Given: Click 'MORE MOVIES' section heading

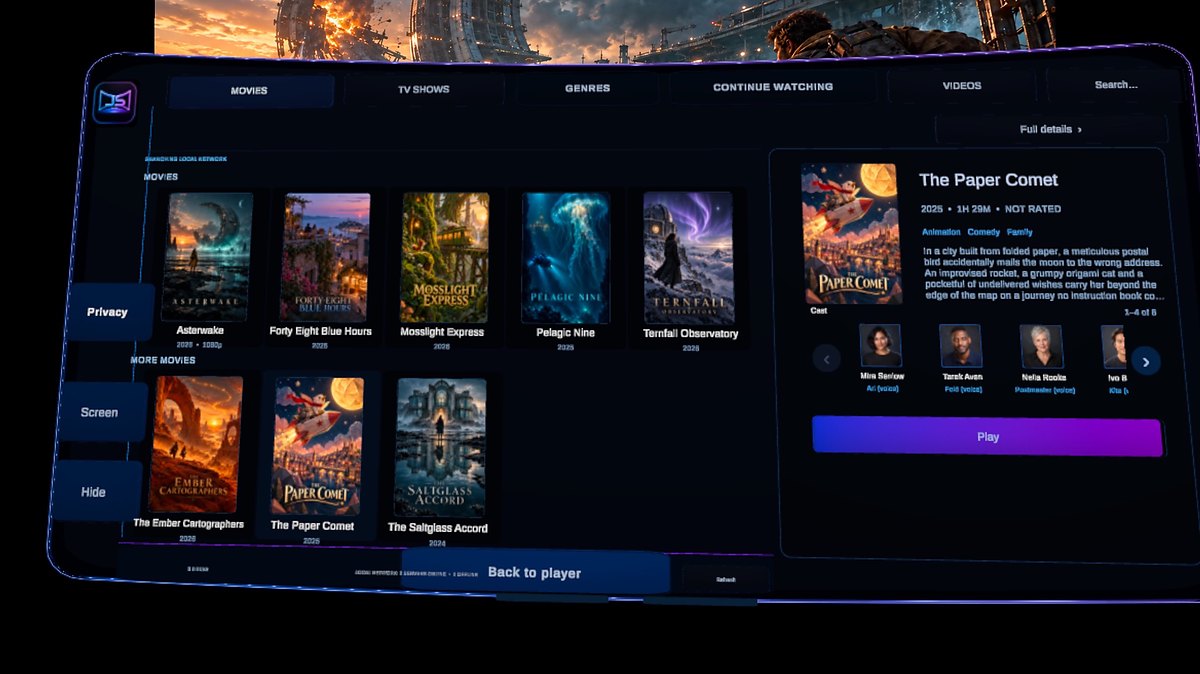Looking at the screenshot, I should 163,360.
